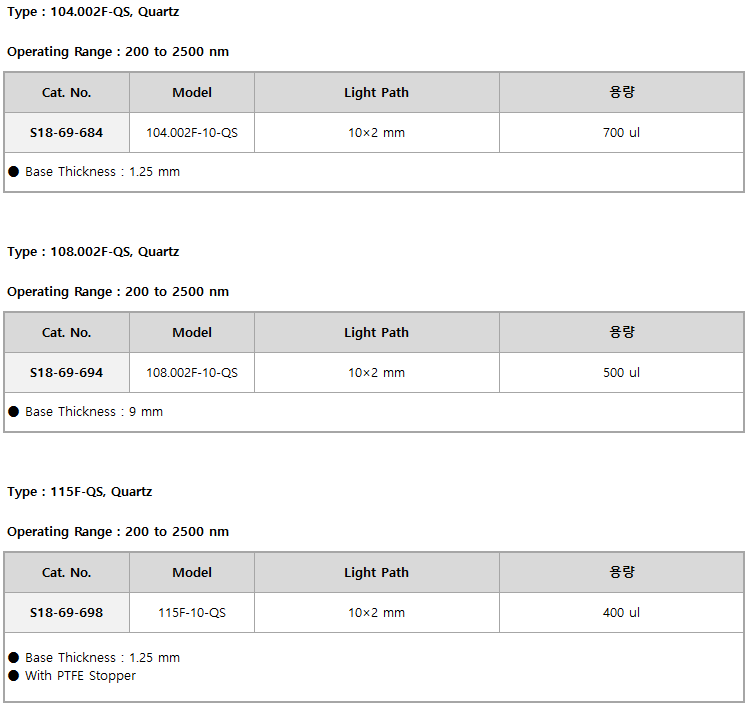Click catalog number S18-69-698
The image size is (749, 709).
[66, 612]
